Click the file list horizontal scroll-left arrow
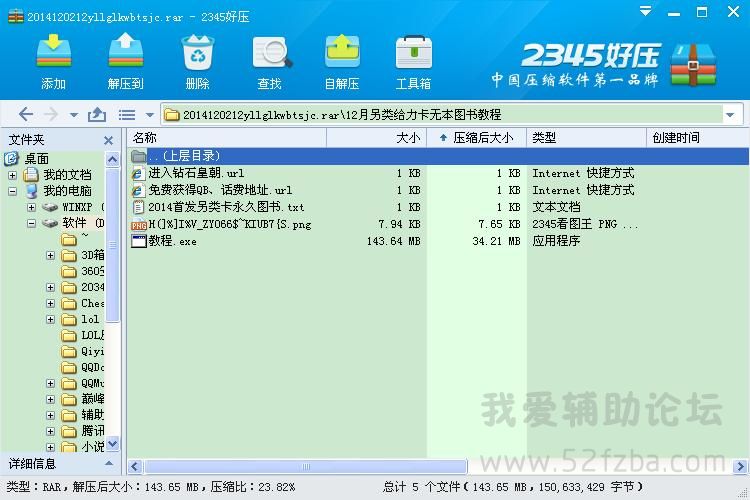 pos(135,467)
